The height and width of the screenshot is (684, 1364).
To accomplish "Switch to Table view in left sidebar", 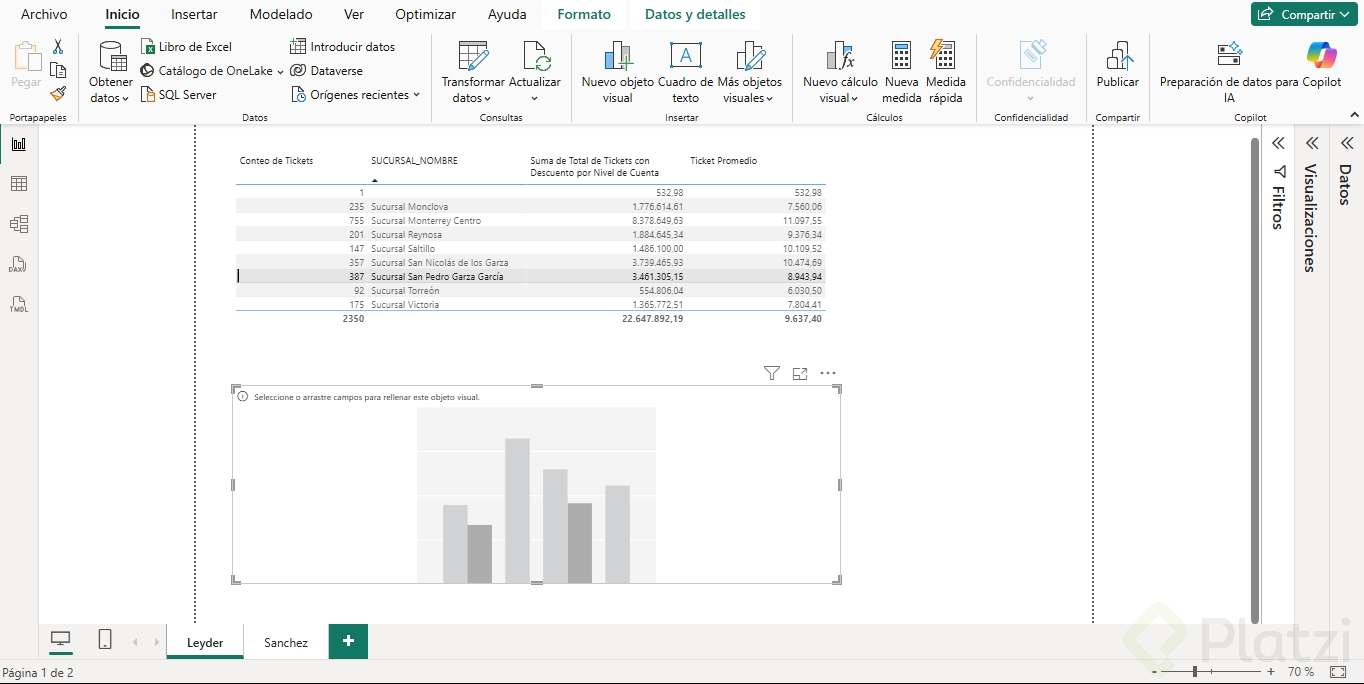I will pos(18,184).
